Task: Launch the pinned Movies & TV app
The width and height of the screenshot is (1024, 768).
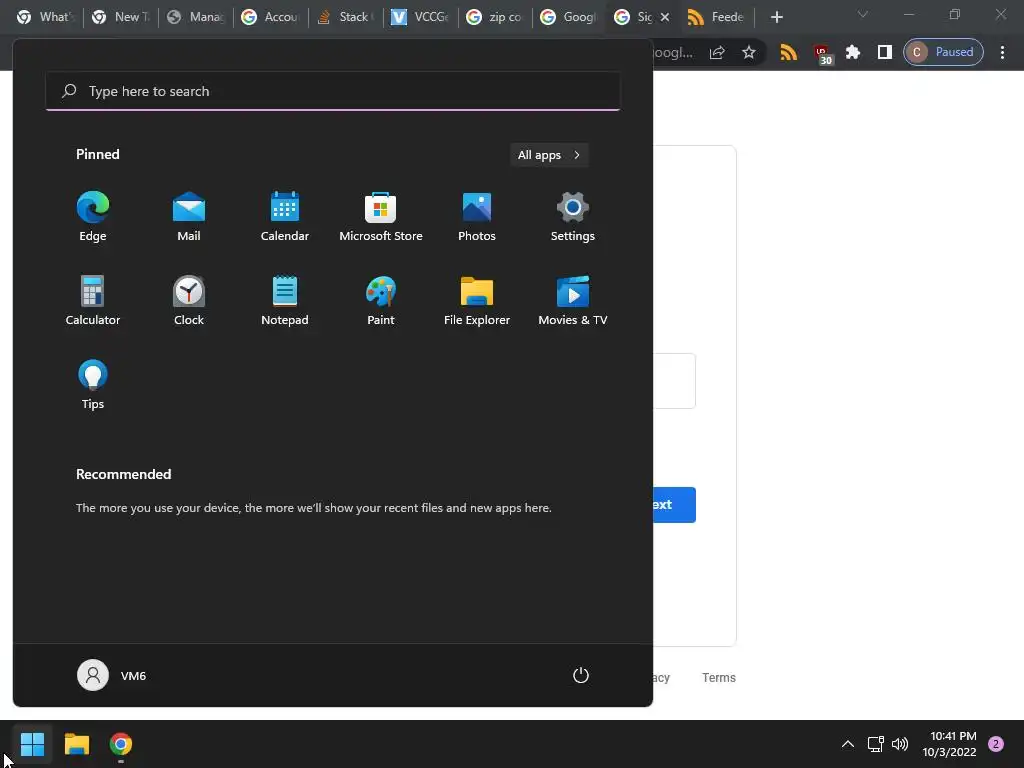Action: [573, 300]
